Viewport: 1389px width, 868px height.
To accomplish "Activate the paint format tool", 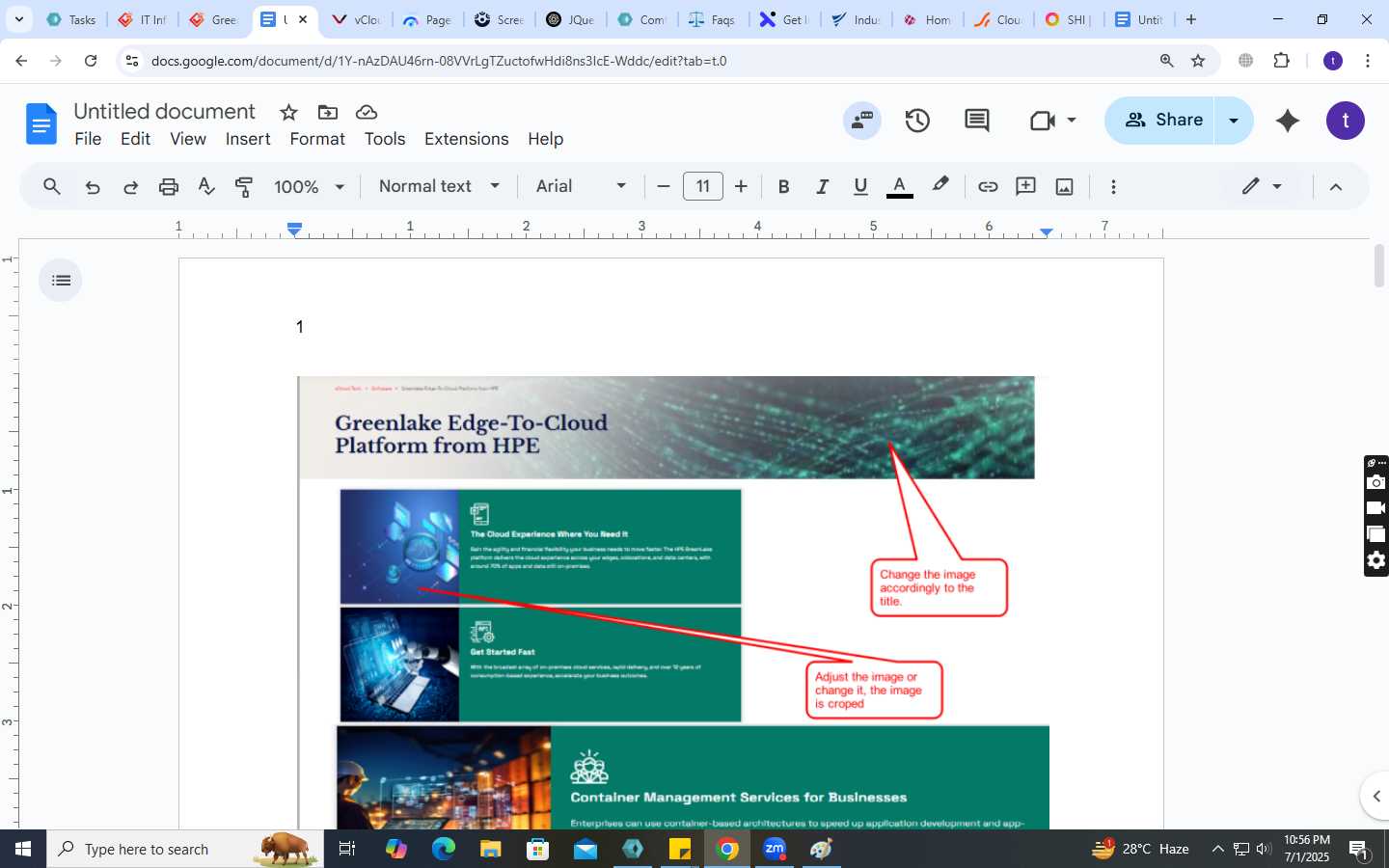I will tap(244, 186).
